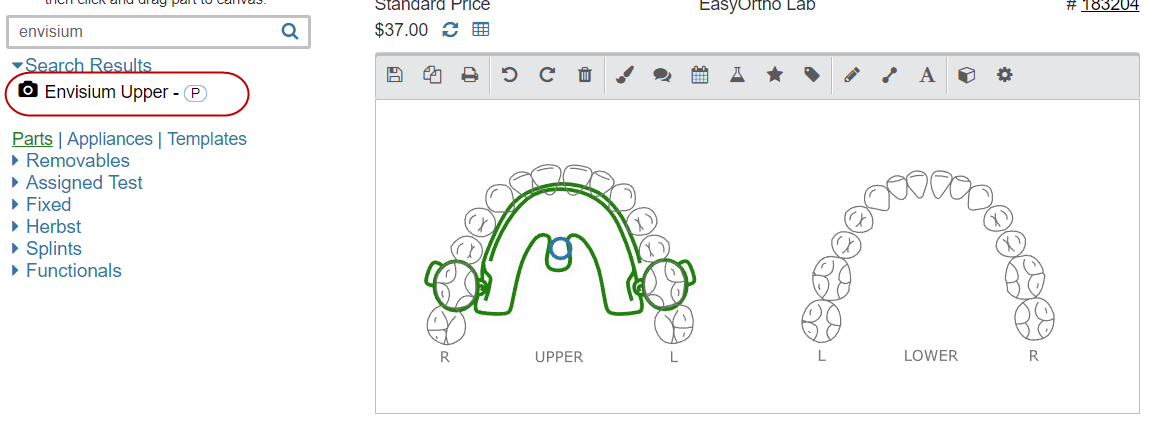
Task: Click the trash delete icon
Action: coord(585,74)
